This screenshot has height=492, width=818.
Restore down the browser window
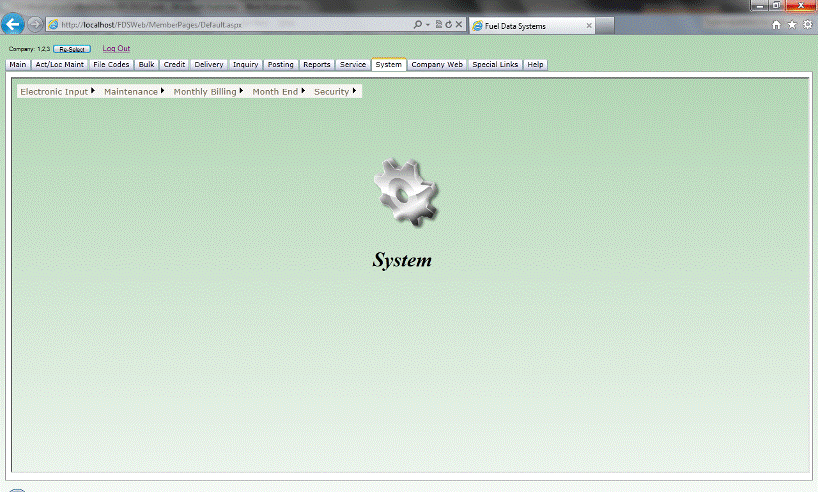pyautogui.click(x=776, y=6)
